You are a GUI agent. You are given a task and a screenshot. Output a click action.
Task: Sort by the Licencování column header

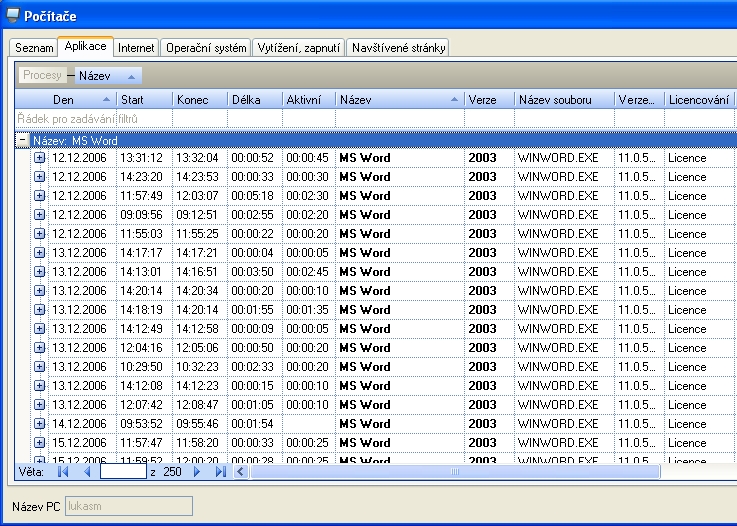click(699, 100)
